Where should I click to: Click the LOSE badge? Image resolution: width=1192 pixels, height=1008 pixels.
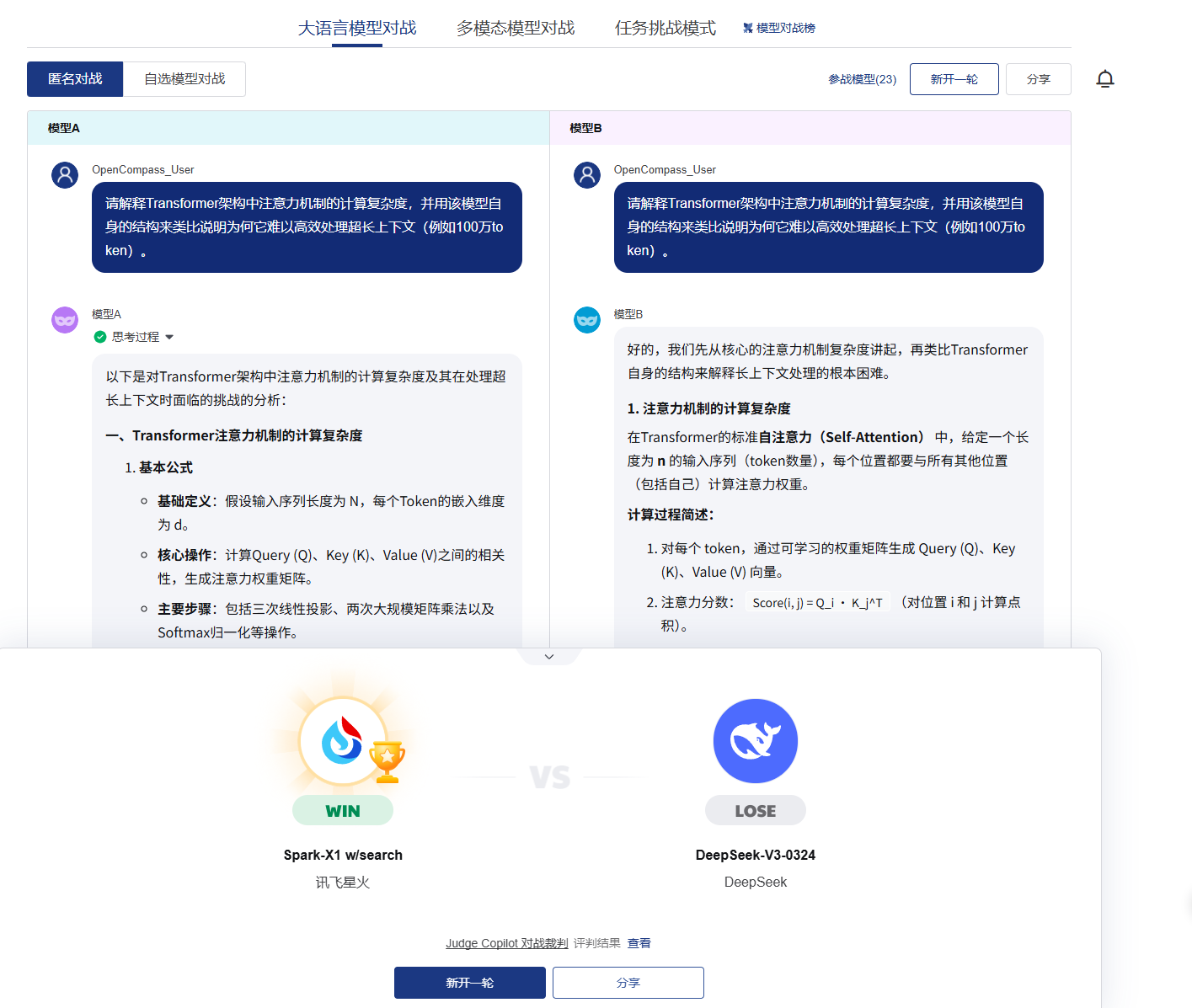pos(756,810)
